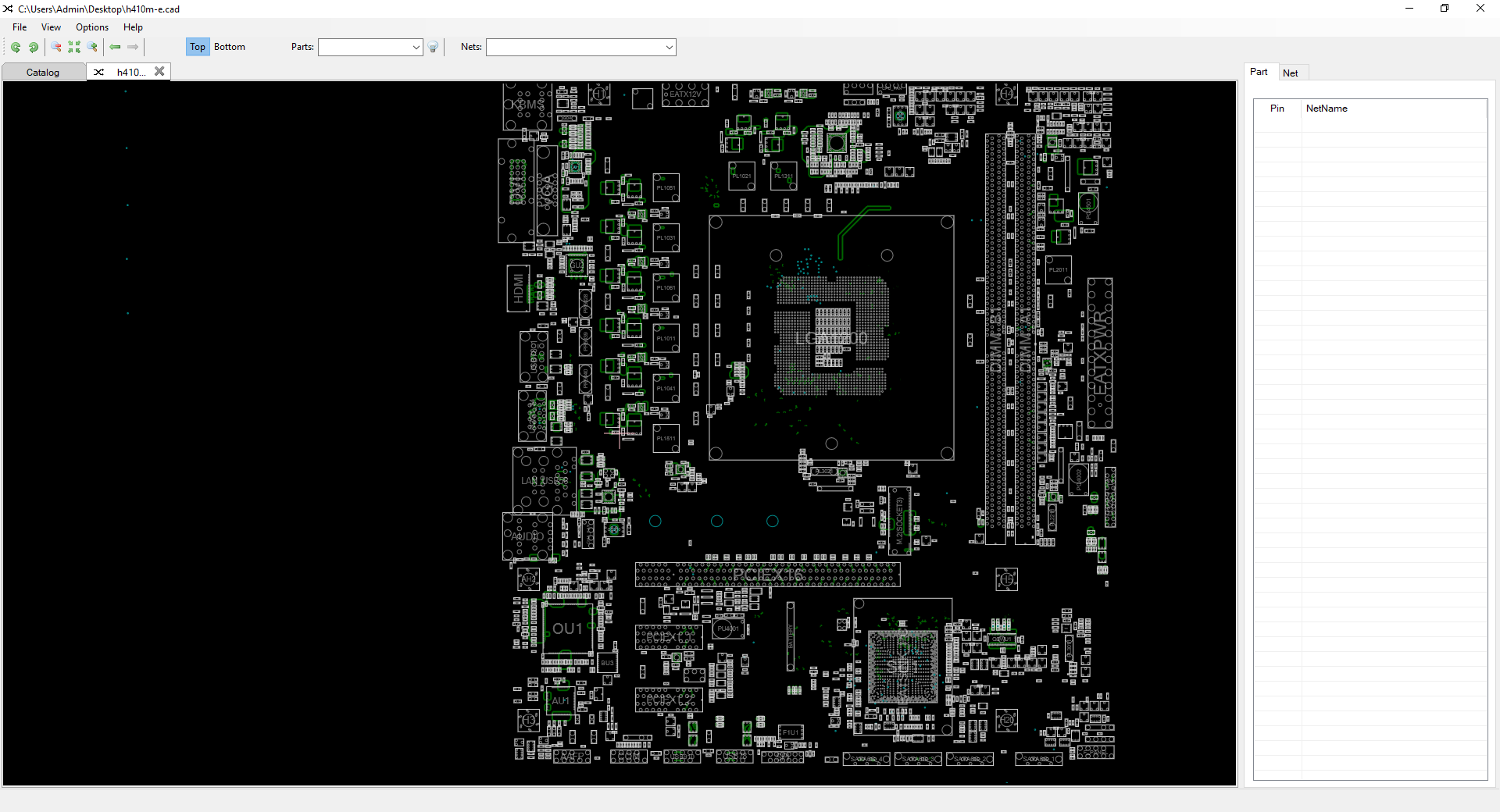This screenshot has width=1500, height=812.
Task: Click the light bulb highlight icon
Action: [434, 48]
